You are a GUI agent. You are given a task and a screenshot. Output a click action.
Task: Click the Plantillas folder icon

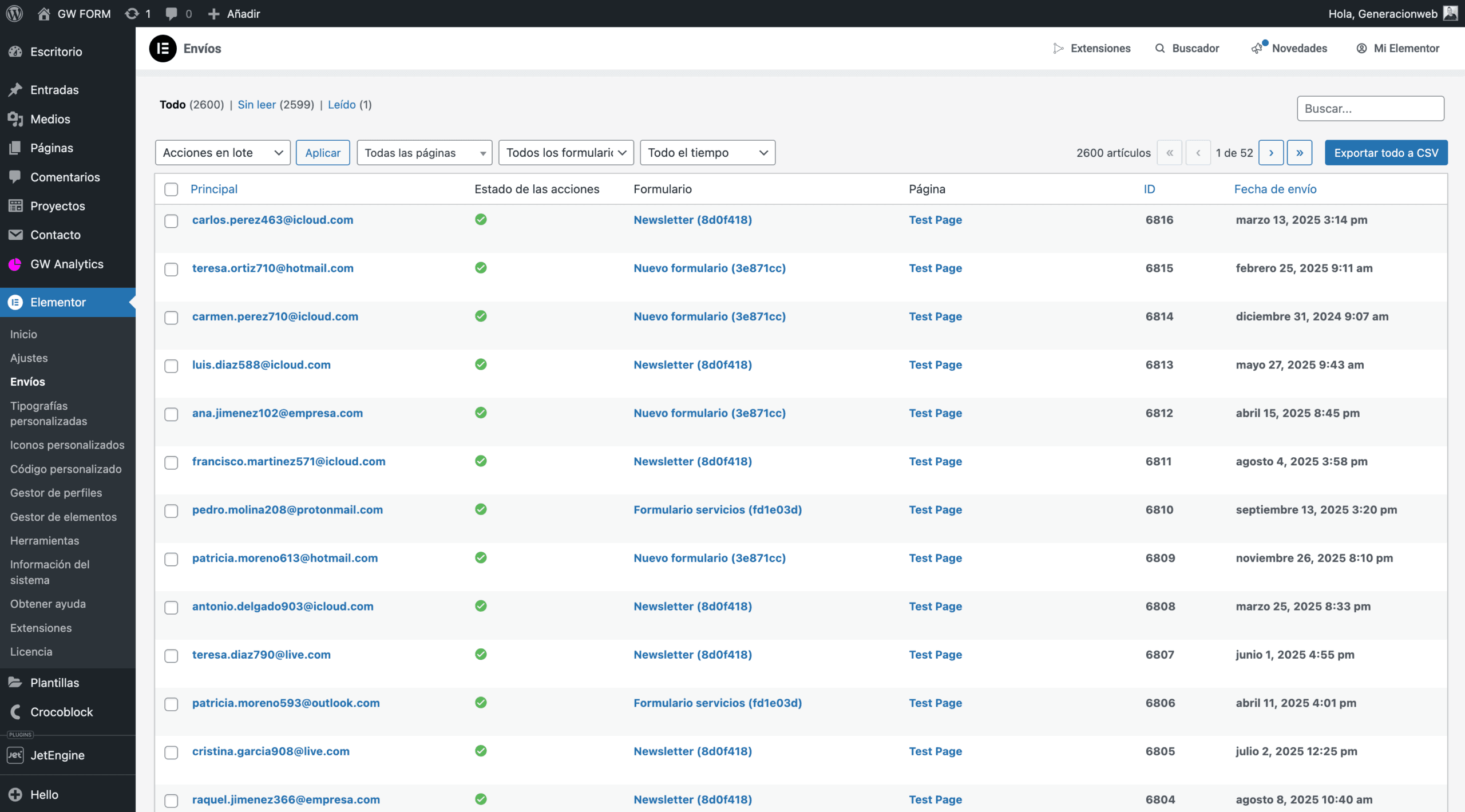click(x=15, y=683)
